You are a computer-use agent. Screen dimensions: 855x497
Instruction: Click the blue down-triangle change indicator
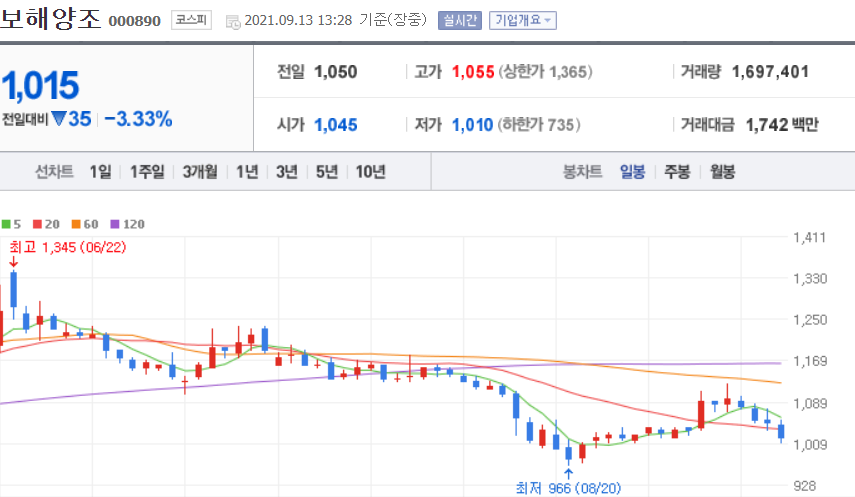point(59,118)
